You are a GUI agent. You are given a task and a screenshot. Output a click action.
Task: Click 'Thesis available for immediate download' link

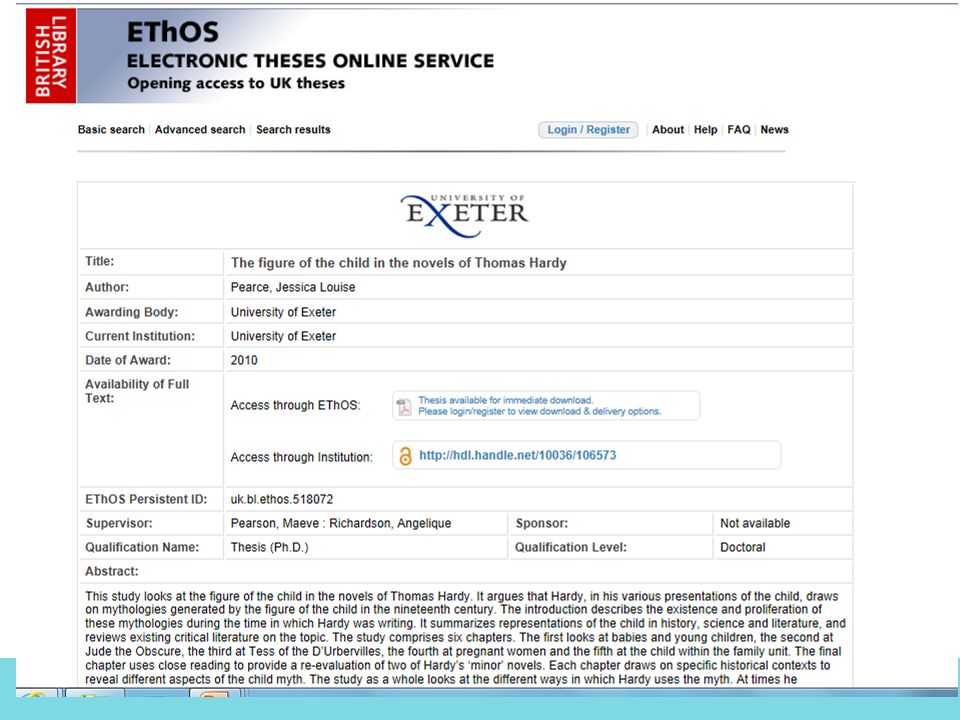(505, 400)
